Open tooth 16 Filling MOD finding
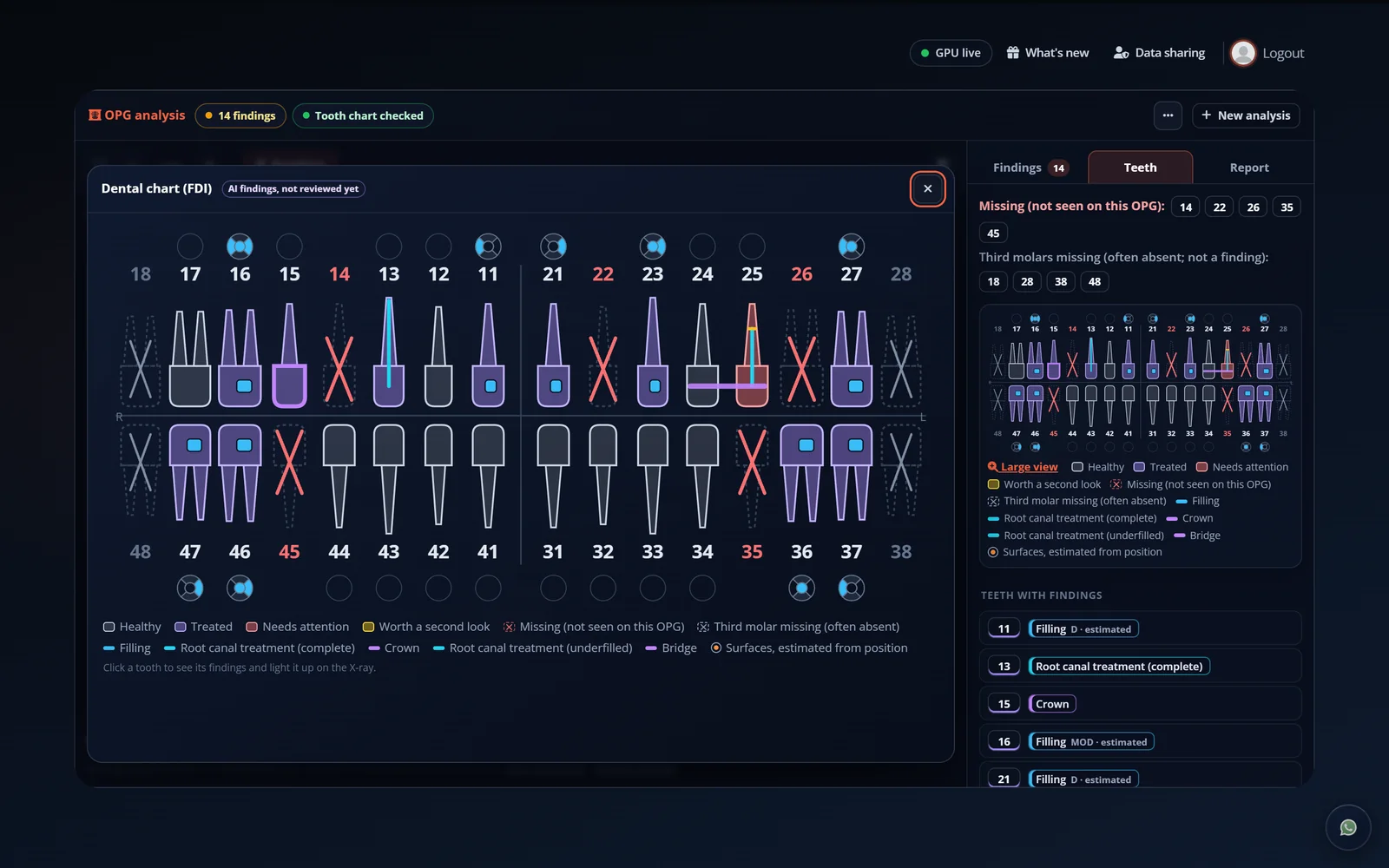Screen dimensions: 1389x868 coord(1140,741)
